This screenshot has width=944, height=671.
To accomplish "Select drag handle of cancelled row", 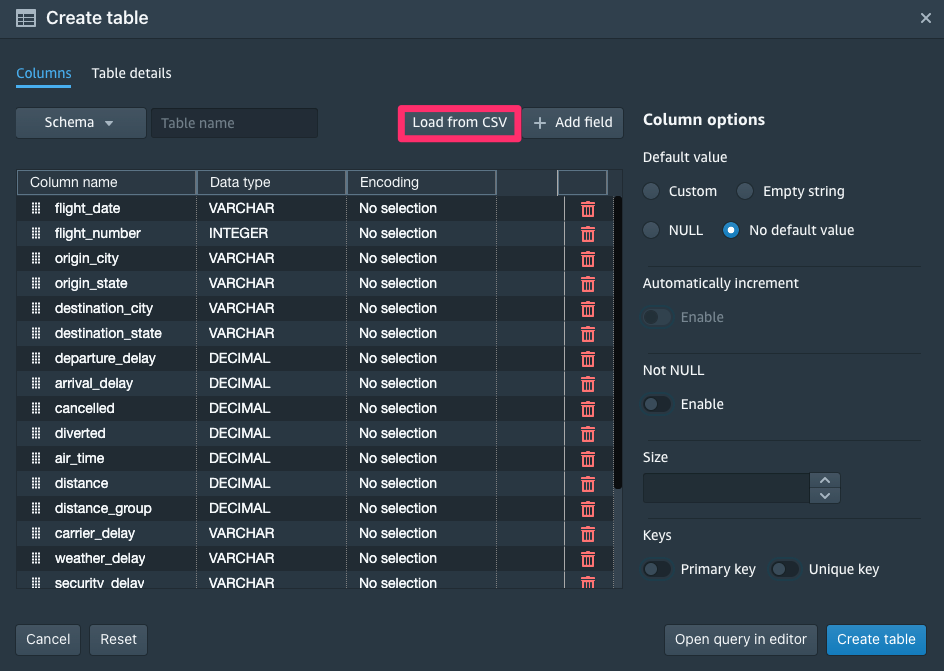I will coord(36,408).
